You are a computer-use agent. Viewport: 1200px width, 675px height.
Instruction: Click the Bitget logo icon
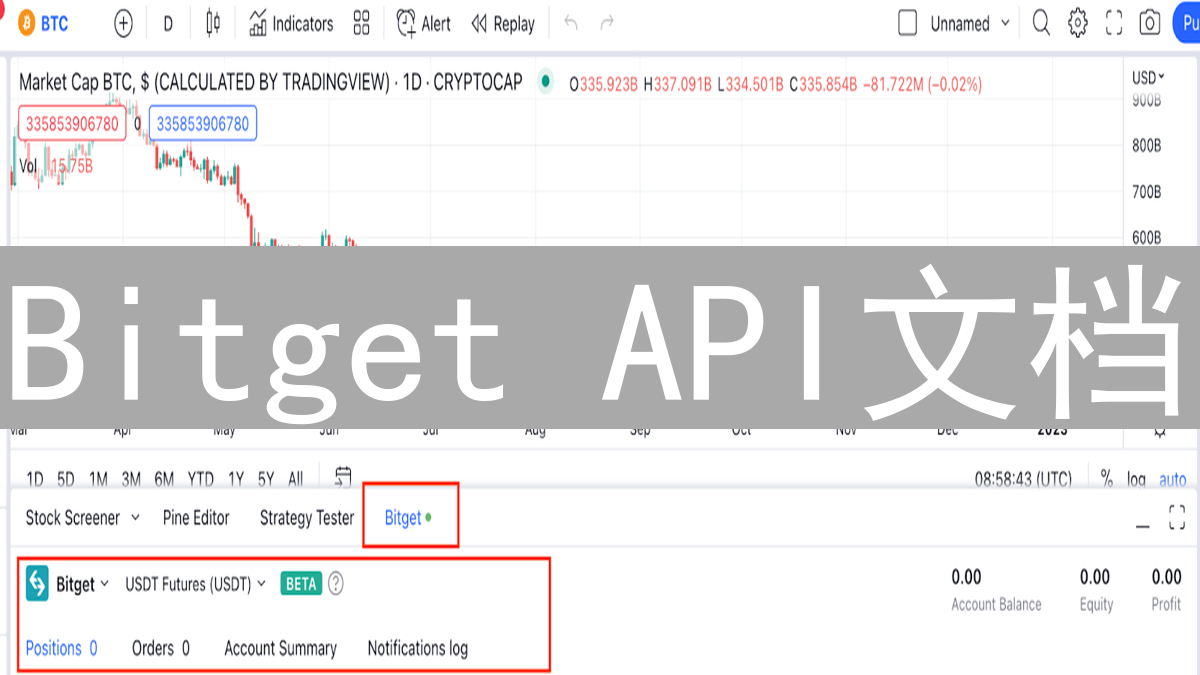pyautogui.click(x=37, y=583)
